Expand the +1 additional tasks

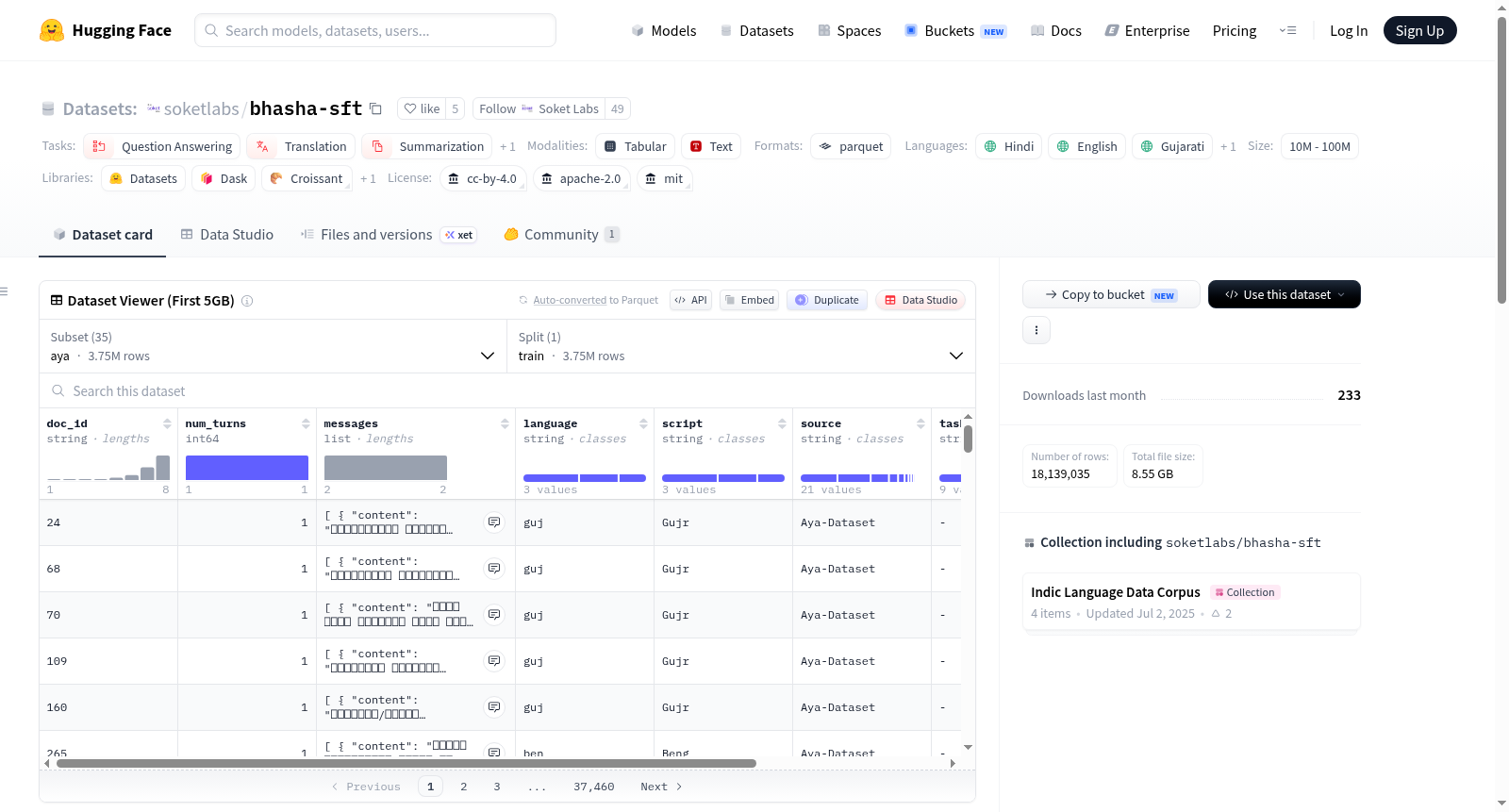[507, 146]
